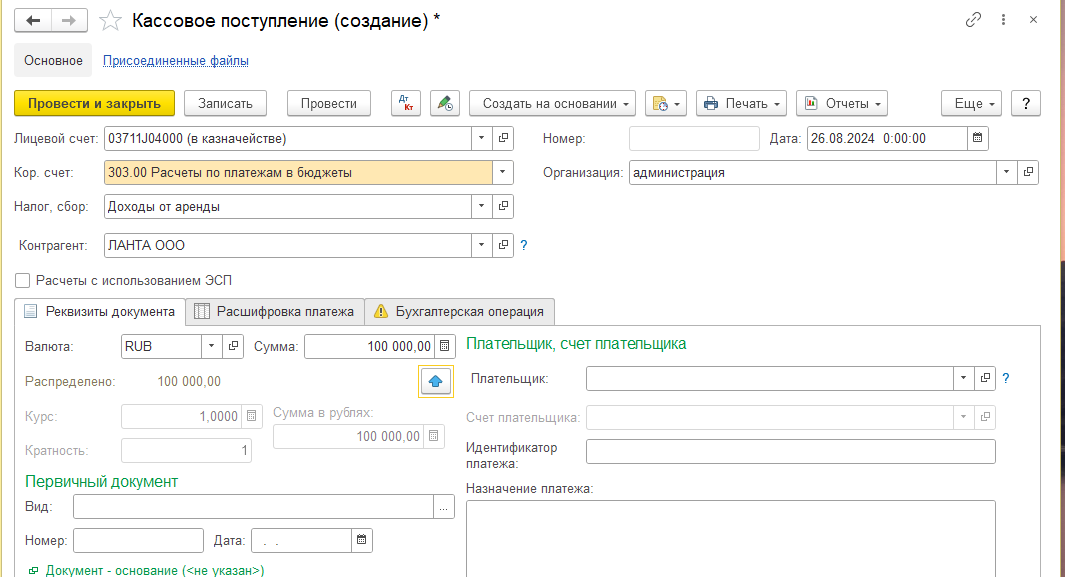The width and height of the screenshot is (1065, 577).
Task: Open Контрагент record via open icon
Action: pyautogui.click(x=503, y=245)
